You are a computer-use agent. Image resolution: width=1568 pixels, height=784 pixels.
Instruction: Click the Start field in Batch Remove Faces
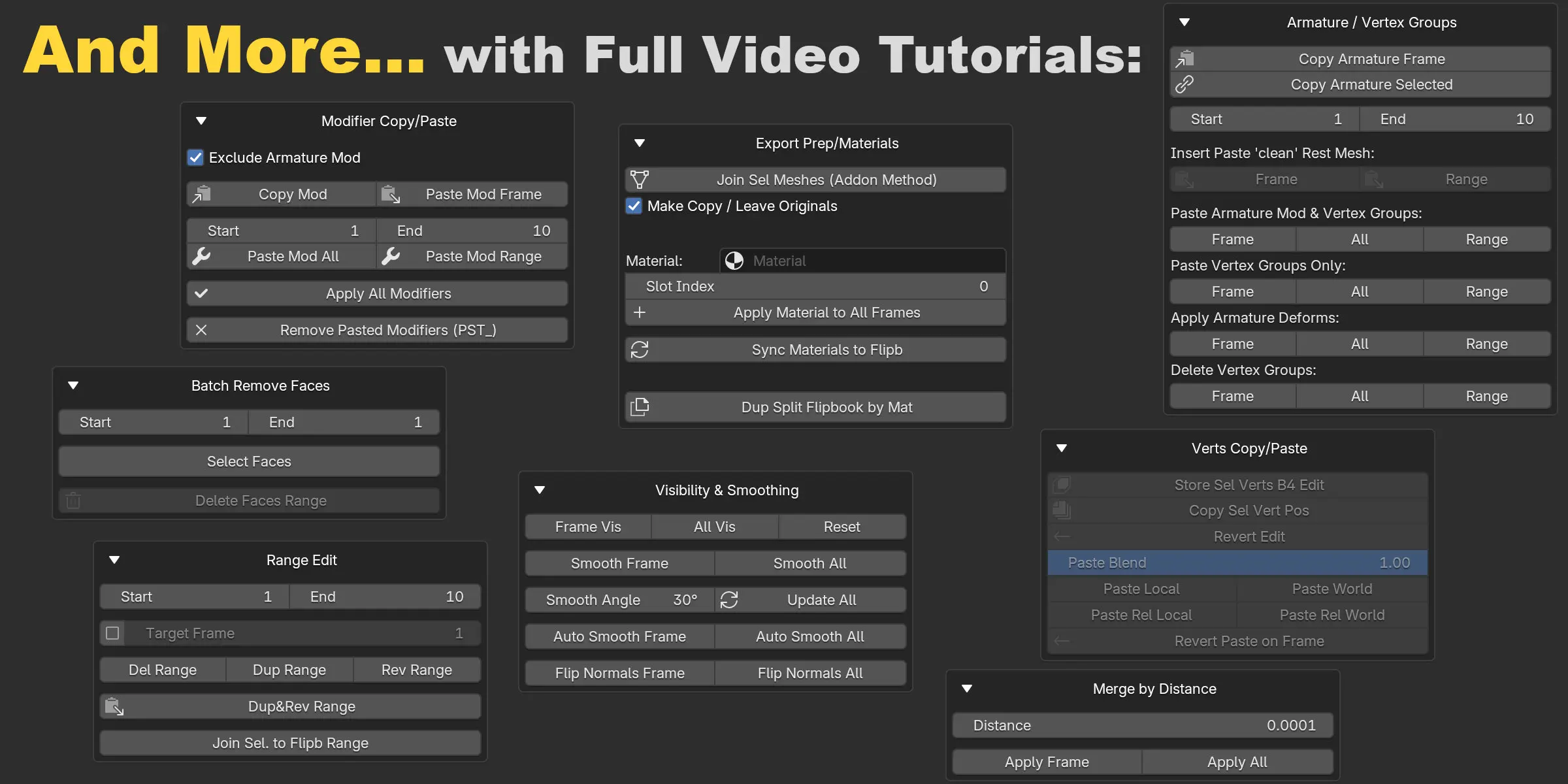[154, 422]
